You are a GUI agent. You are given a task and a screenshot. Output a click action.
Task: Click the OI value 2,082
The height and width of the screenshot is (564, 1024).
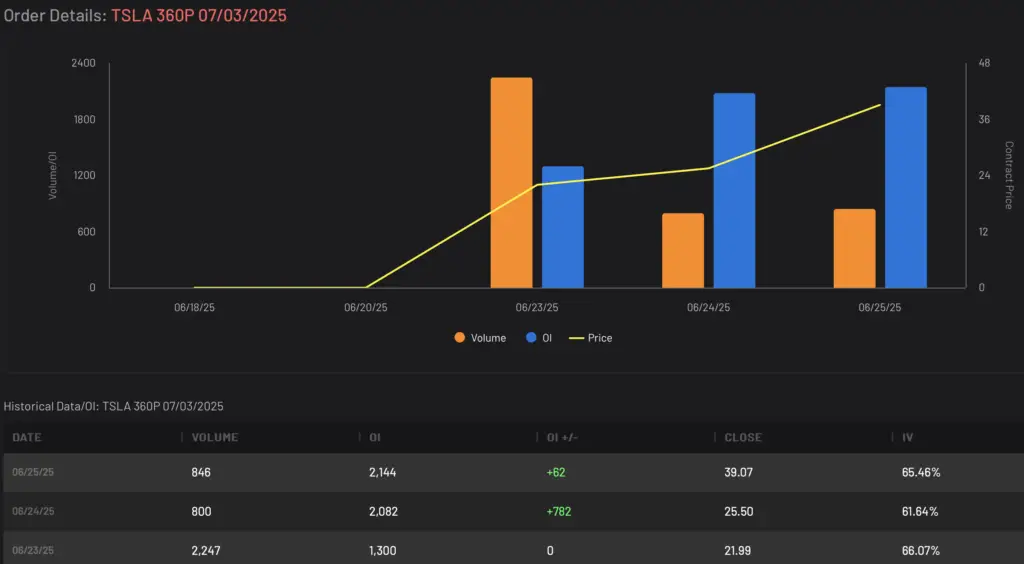point(383,511)
